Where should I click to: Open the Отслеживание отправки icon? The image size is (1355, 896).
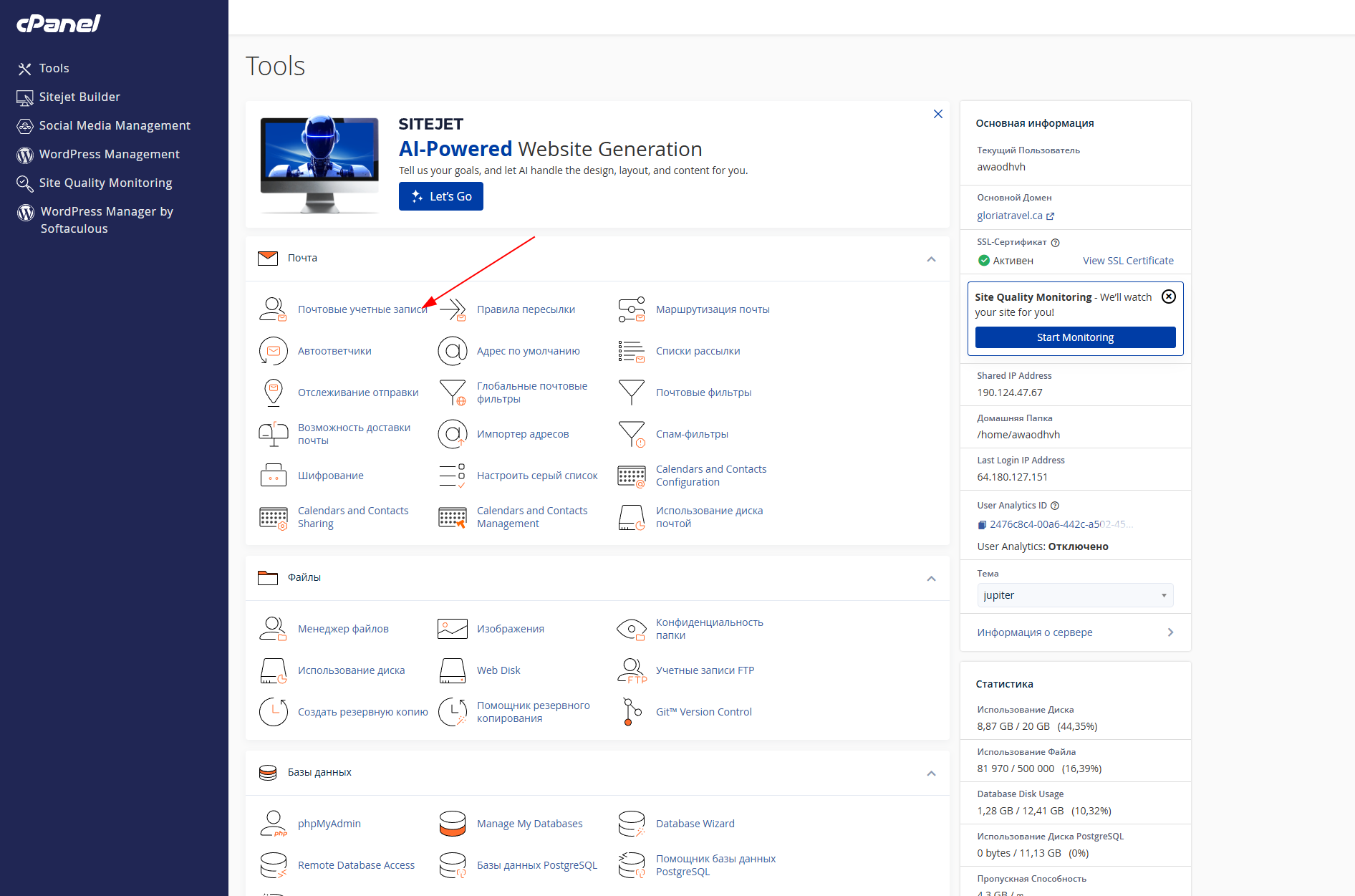tap(273, 392)
